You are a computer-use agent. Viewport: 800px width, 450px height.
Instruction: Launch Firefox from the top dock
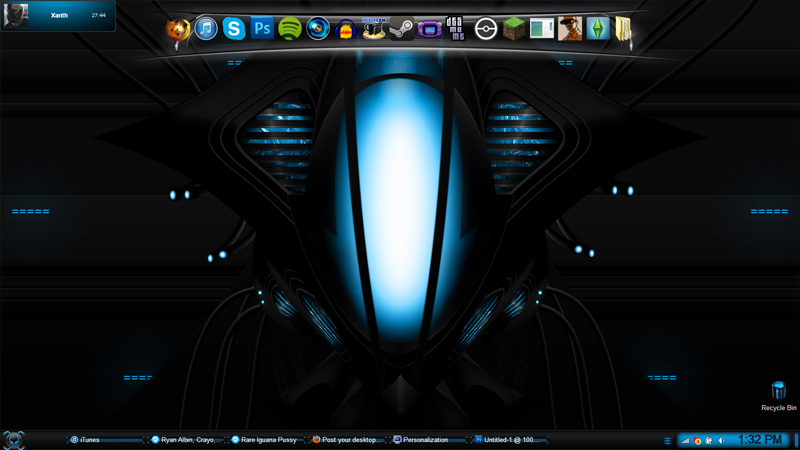[x=178, y=30]
